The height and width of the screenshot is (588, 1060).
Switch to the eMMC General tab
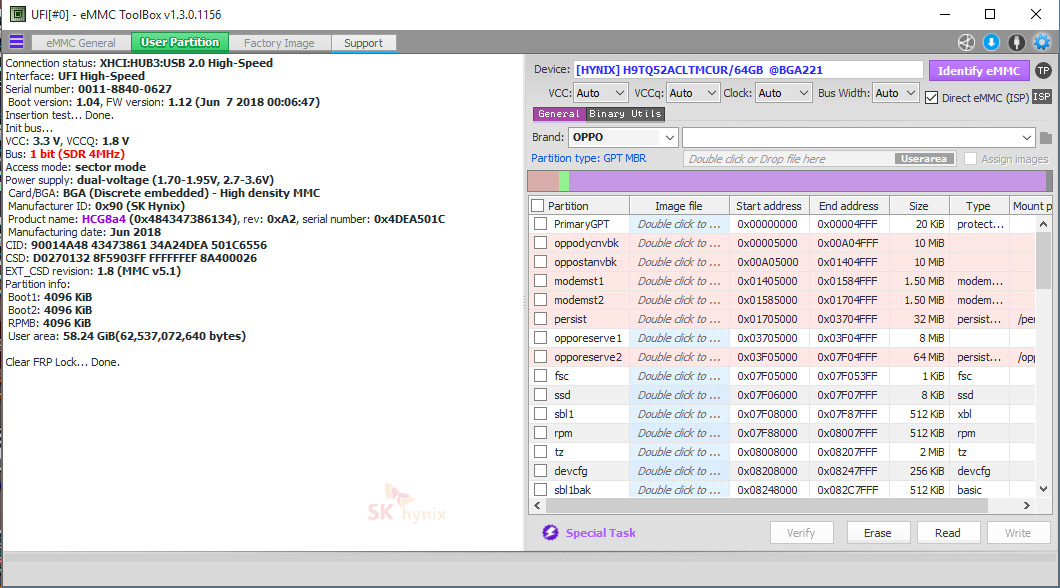[80, 43]
